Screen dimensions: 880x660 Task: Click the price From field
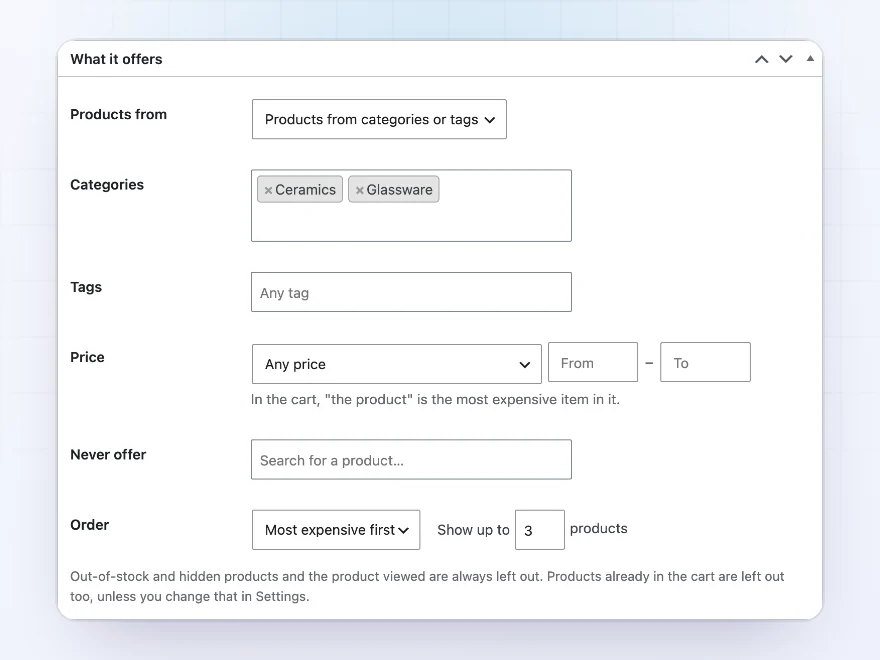(593, 363)
